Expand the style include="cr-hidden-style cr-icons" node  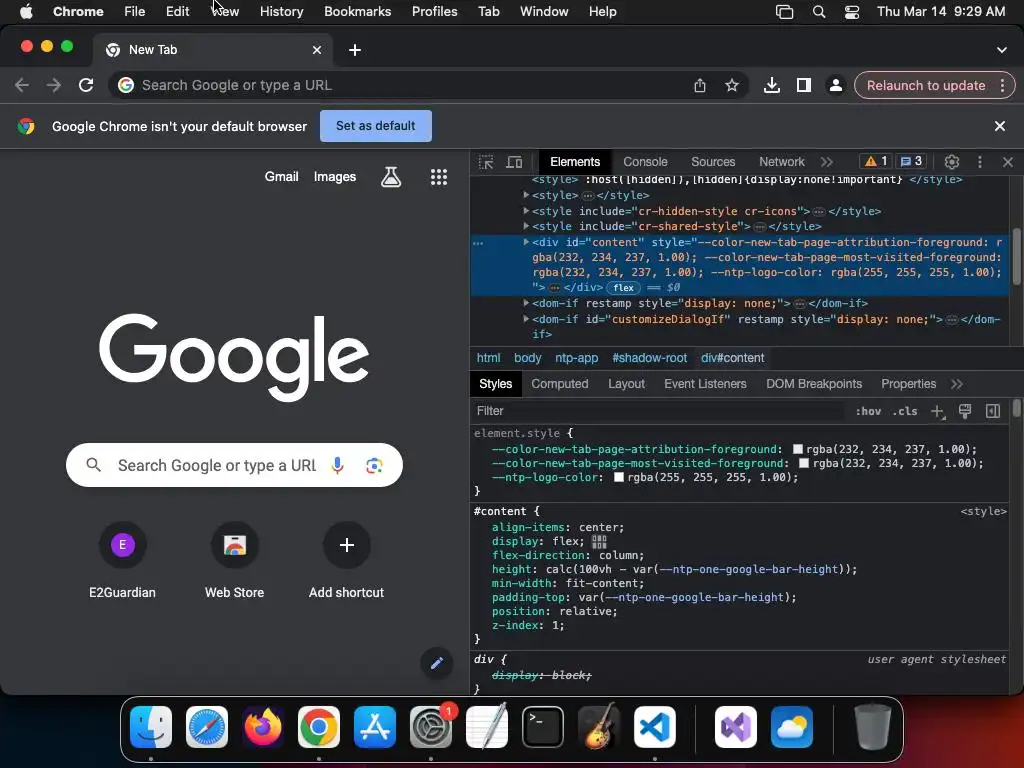pyautogui.click(x=526, y=210)
